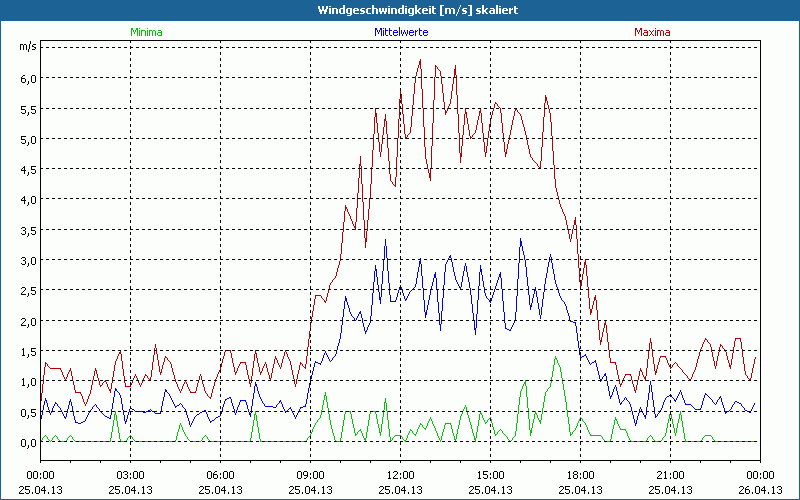Click the 3,5 y-axis value
Screen dimensions: 800x500
coord(28,231)
